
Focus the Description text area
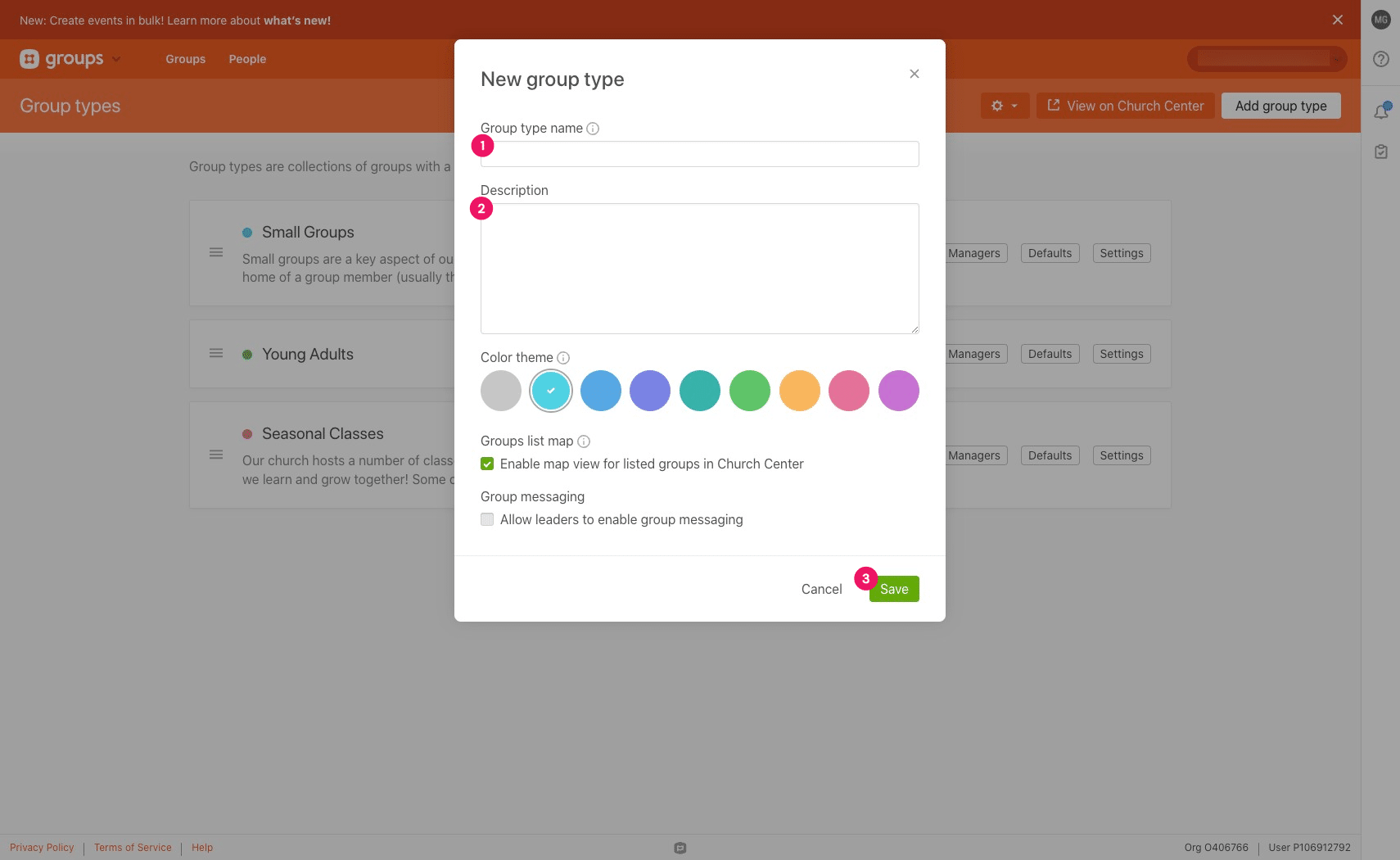pos(699,269)
